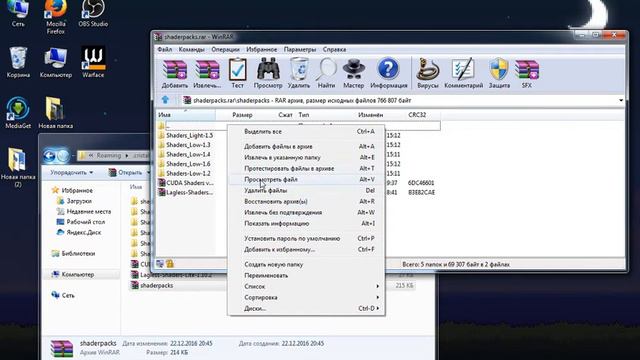Viewport: 640px width, 360px height.
Task: Choose Показать информацию entry
Action: (x=306, y=223)
